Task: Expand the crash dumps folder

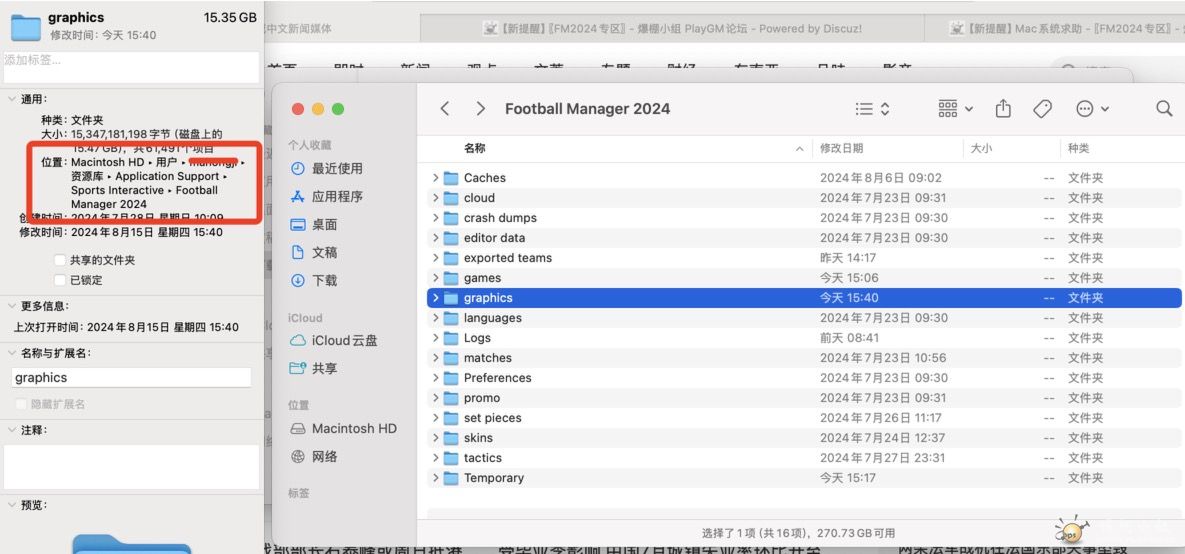Action: click(435, 218)
